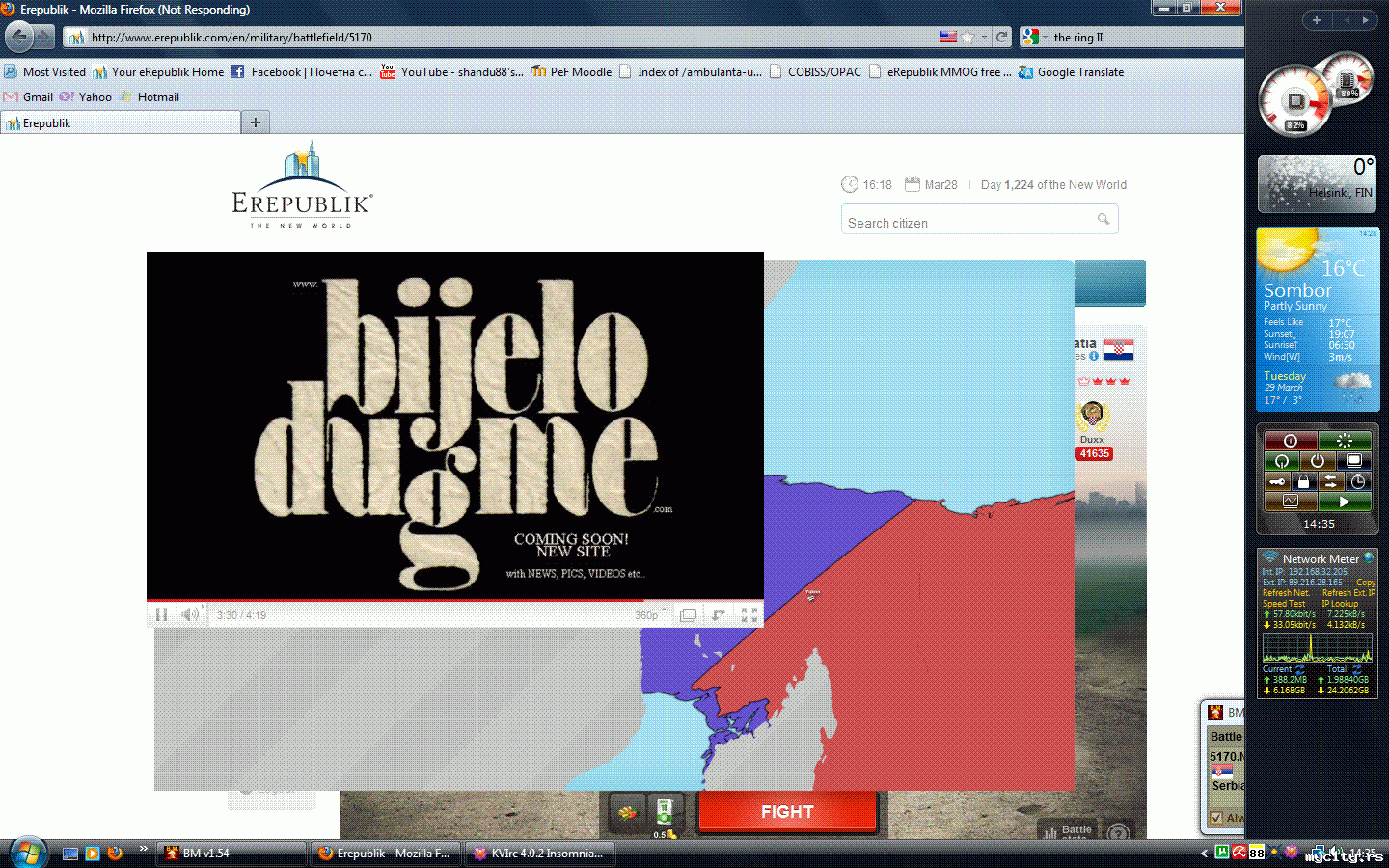Viewport: 1389px width, 868px height.
Task: Open the Google Translate bookmark
Action: 1072,71
